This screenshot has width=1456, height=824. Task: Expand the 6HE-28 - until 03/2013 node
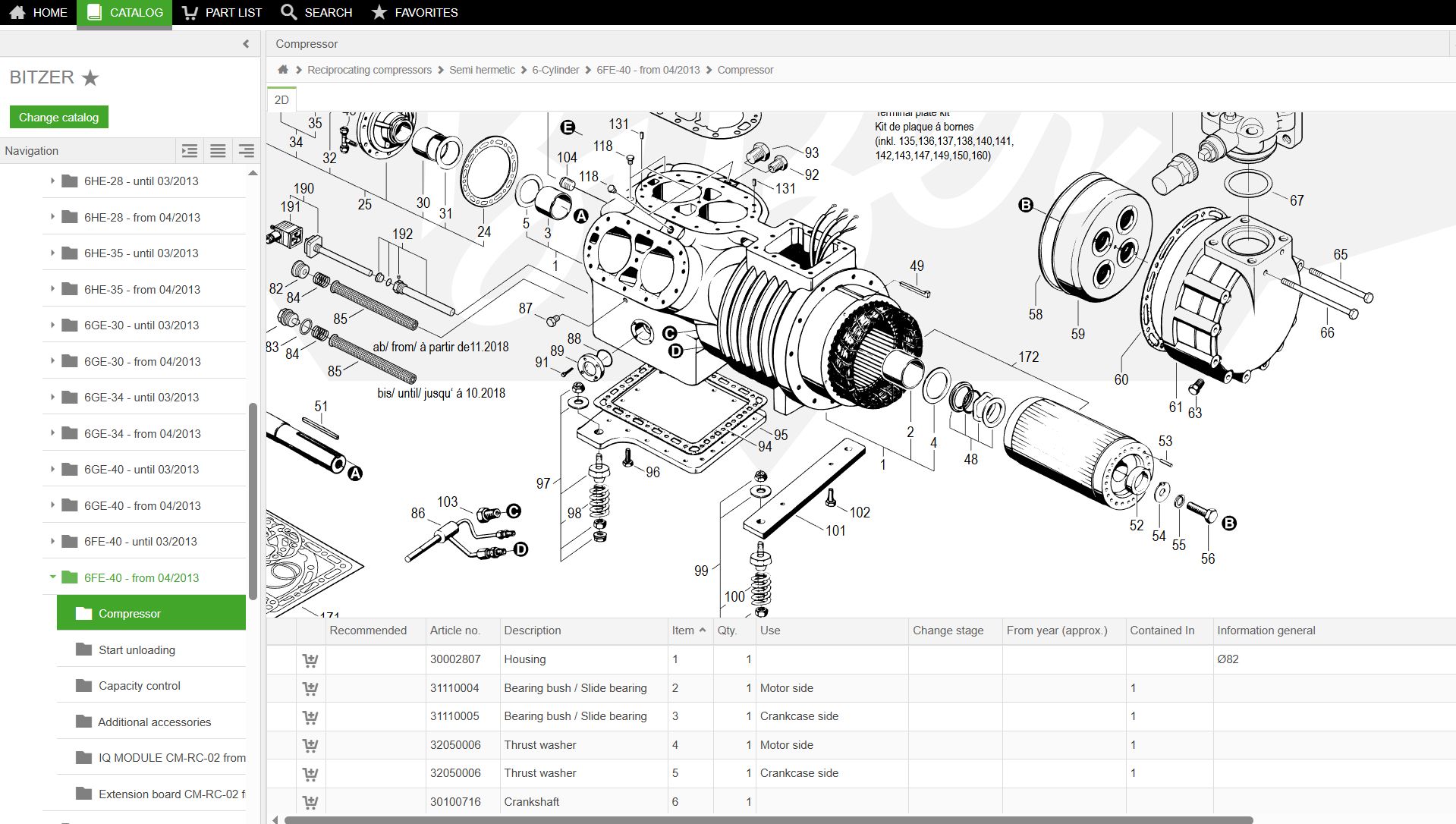tap(52, 181)
